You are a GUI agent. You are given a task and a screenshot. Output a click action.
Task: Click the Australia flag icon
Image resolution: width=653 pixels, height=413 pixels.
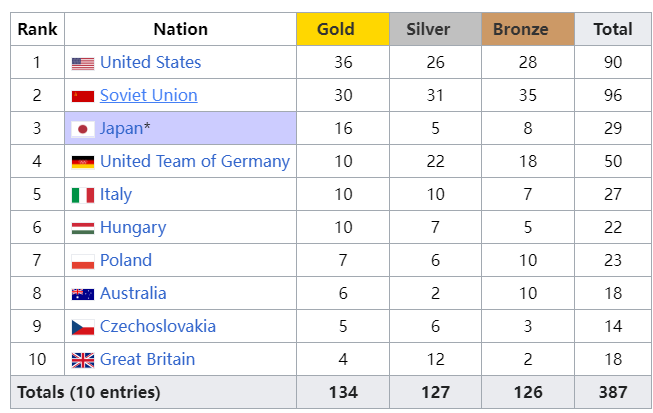(83, 294)
